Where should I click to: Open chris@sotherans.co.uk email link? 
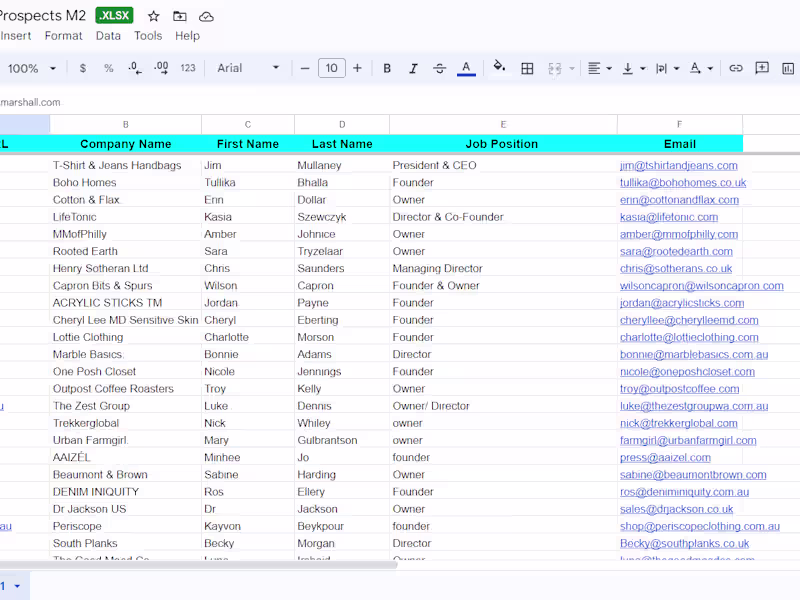tap(676, 268)
